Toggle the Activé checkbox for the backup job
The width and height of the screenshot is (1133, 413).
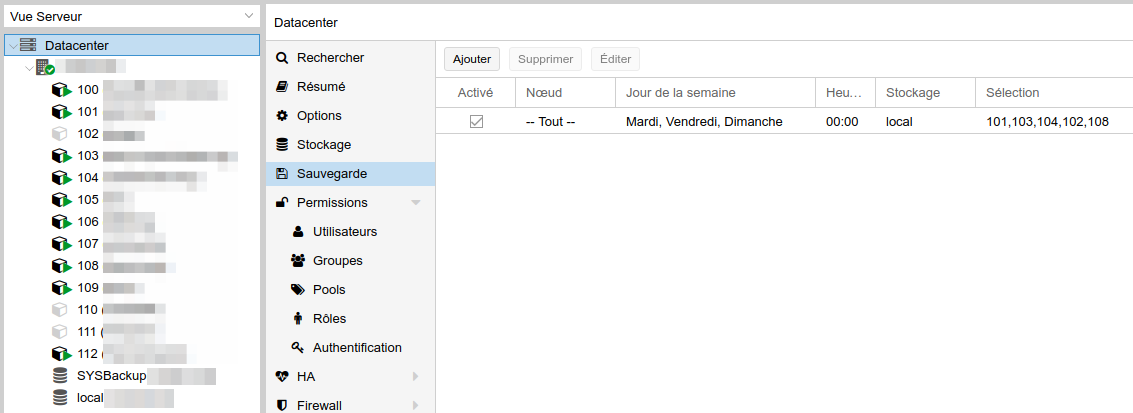(x=476, y=122)
